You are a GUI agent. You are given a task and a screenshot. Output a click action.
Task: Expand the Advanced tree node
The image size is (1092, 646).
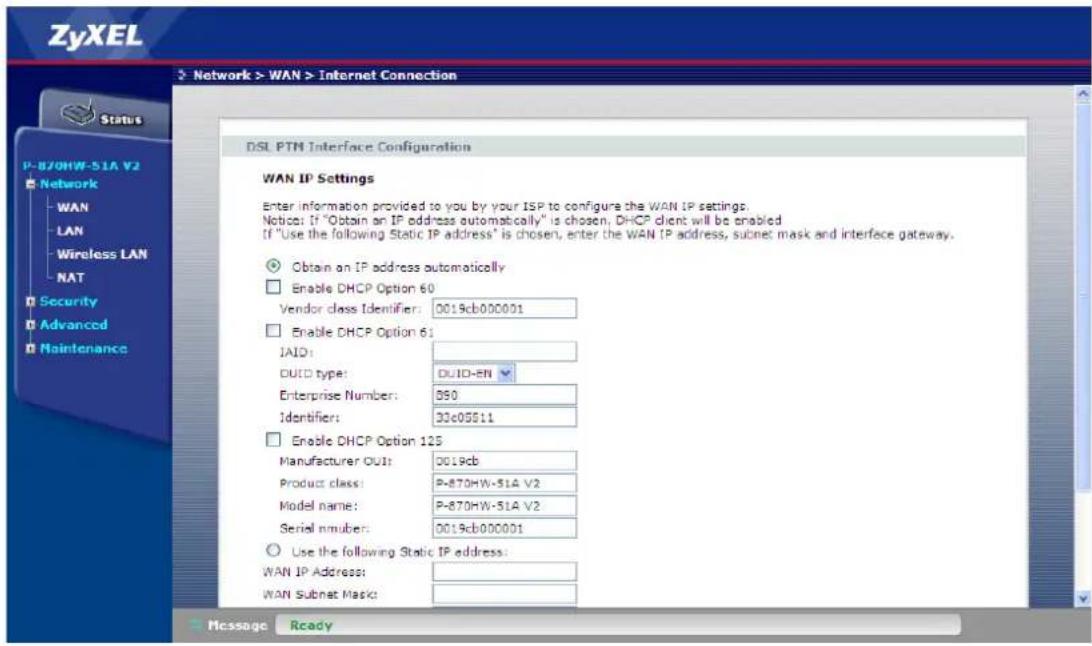[x=31, y=325]
